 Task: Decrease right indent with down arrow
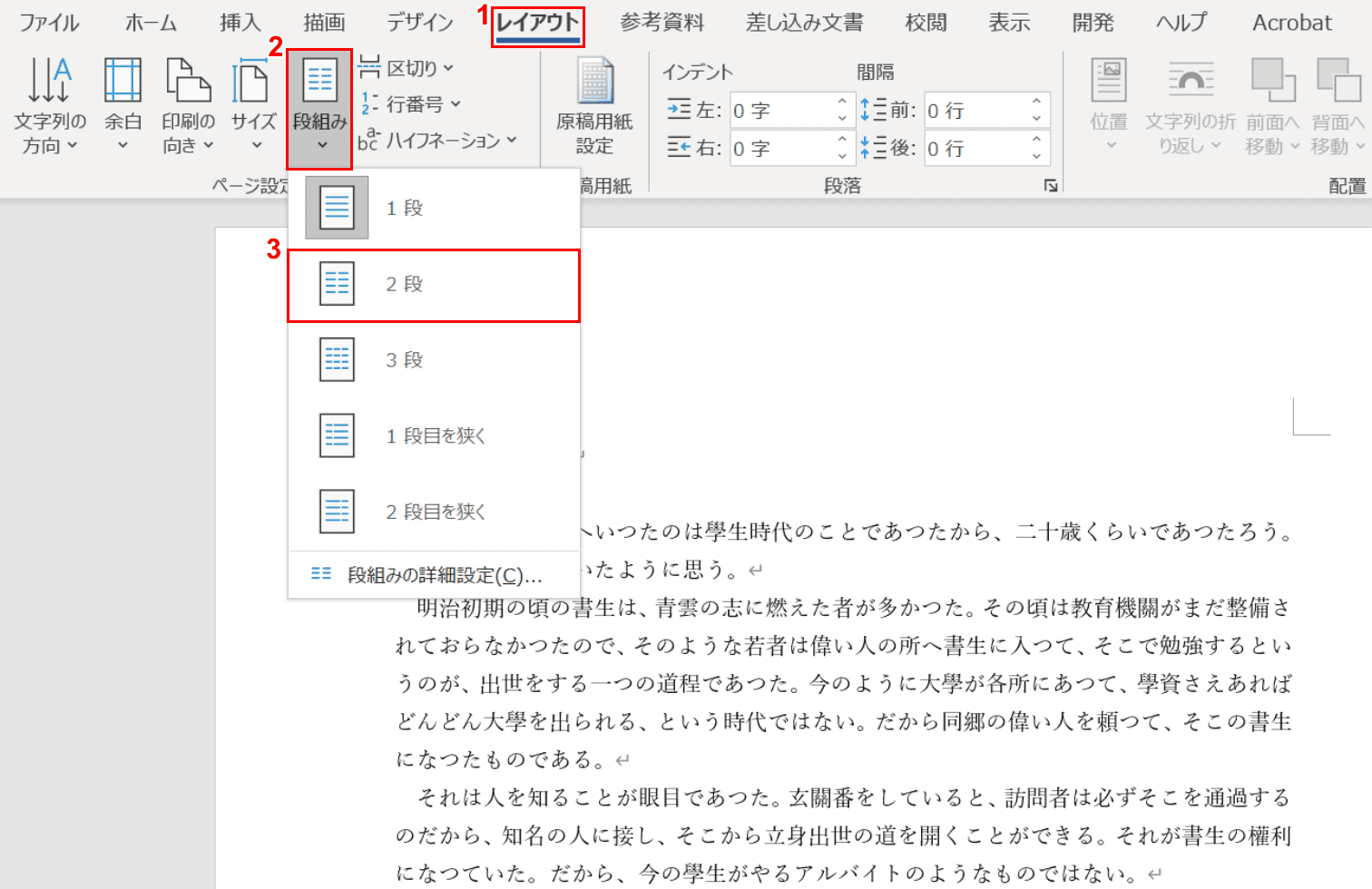843,156
